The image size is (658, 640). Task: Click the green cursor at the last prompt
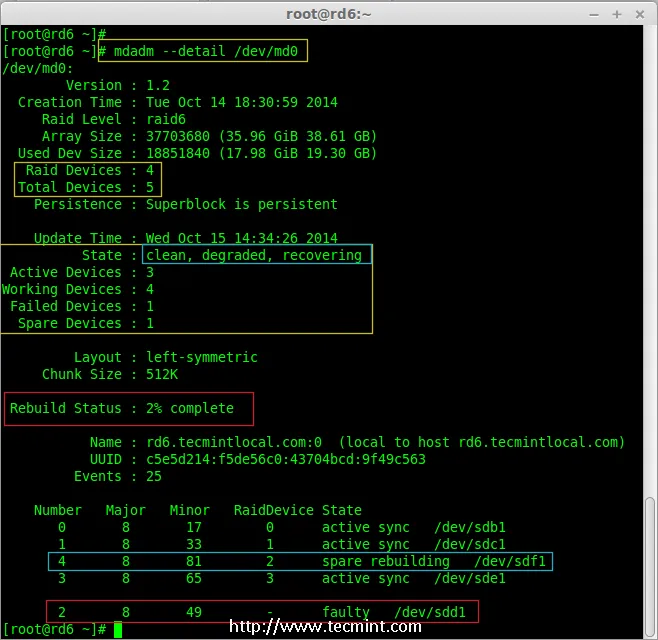click(x=118, y=629)
